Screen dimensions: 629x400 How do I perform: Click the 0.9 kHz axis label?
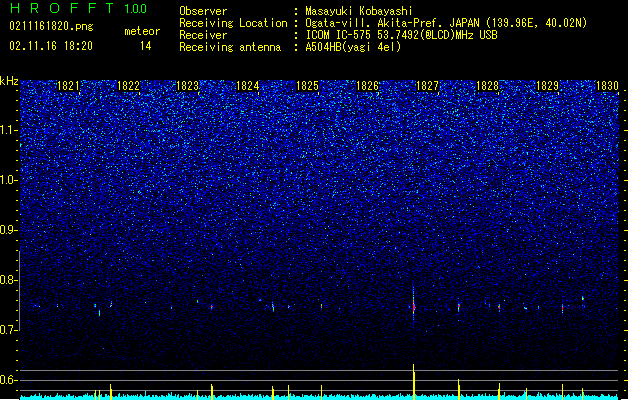(x=9, y=230)
